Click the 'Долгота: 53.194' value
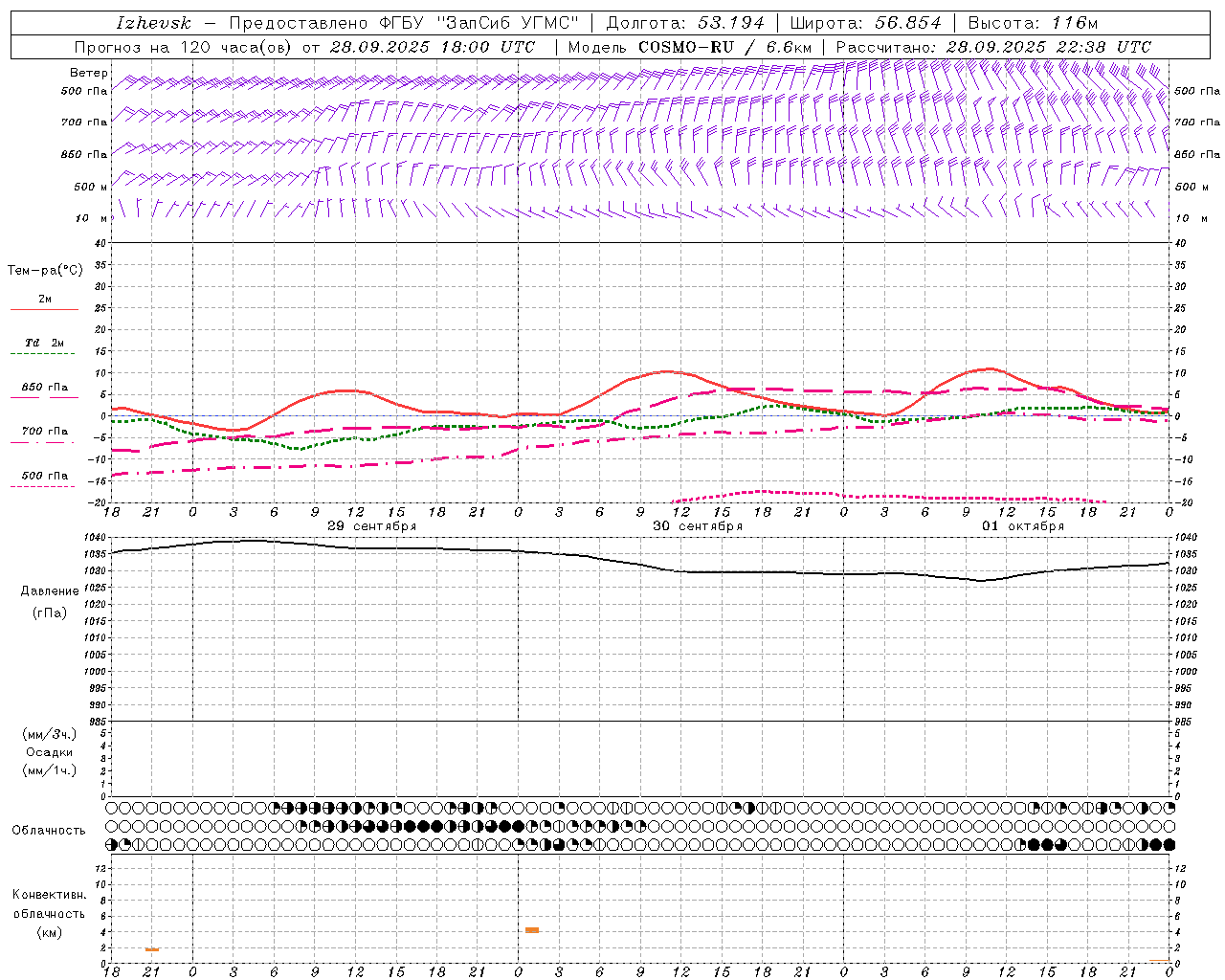 click(685, 23)
